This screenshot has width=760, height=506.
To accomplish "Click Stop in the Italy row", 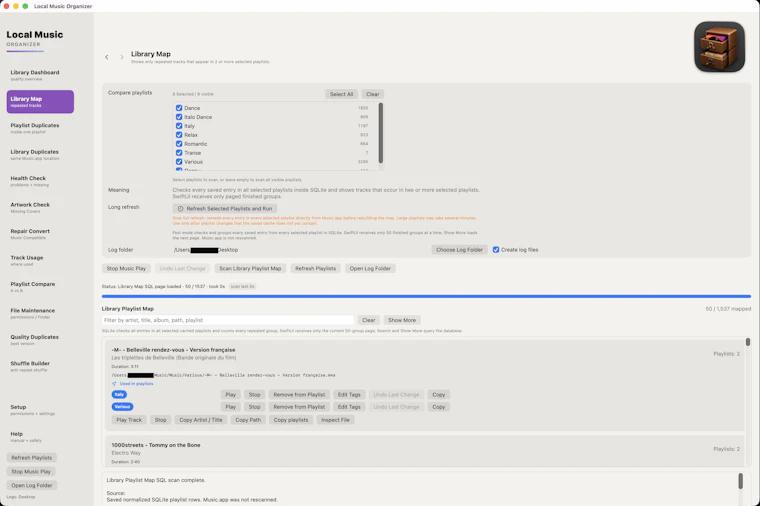I will (x=254, y=395).
